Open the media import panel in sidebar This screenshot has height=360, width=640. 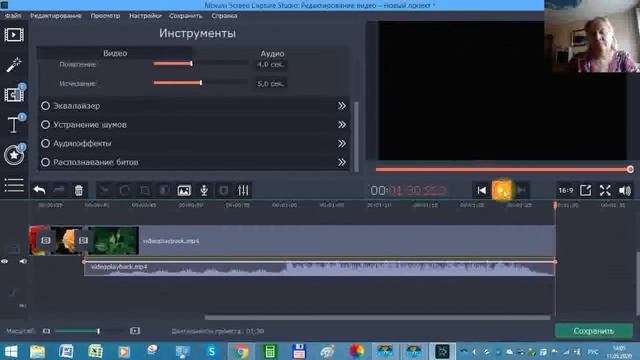tap(14, 35)
